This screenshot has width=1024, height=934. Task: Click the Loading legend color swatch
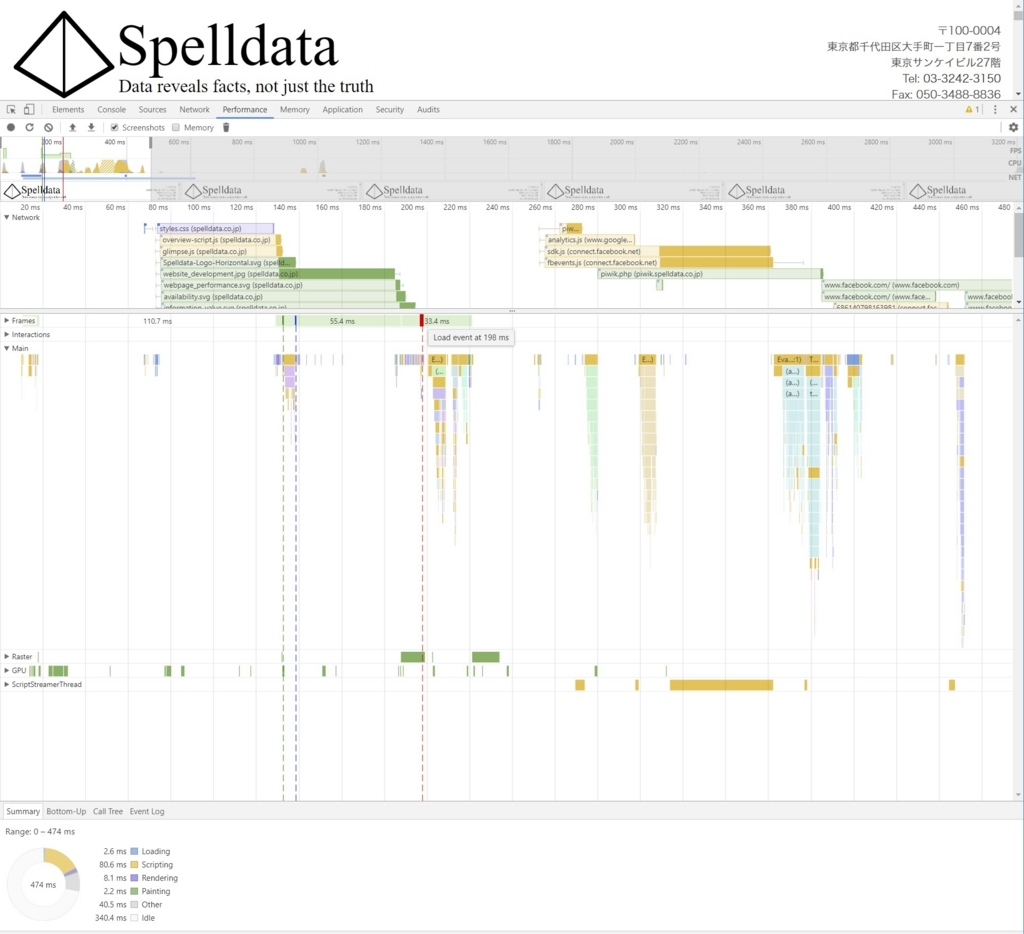(x=134, y=851)
